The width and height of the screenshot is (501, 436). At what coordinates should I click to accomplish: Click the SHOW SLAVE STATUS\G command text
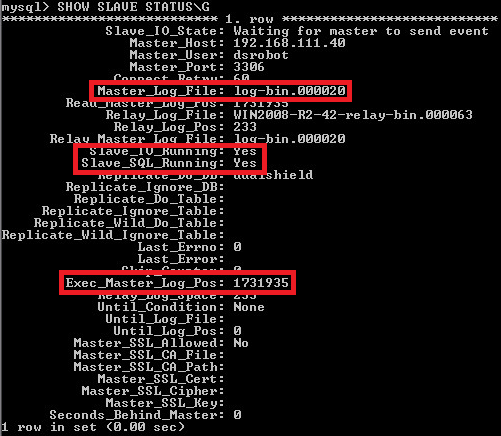tap(133, 6)
